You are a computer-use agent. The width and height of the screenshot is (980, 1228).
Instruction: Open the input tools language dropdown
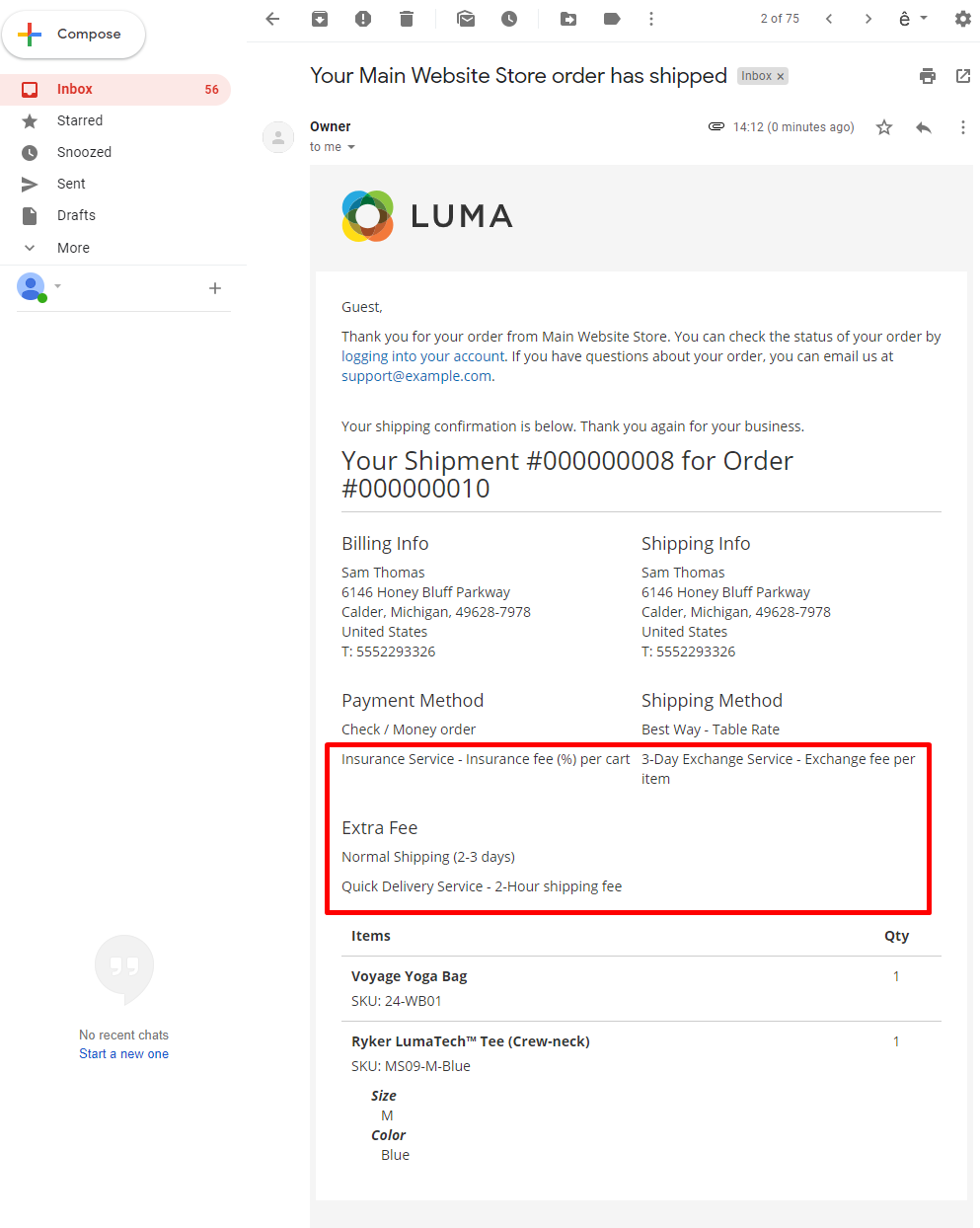click(924, 19)
